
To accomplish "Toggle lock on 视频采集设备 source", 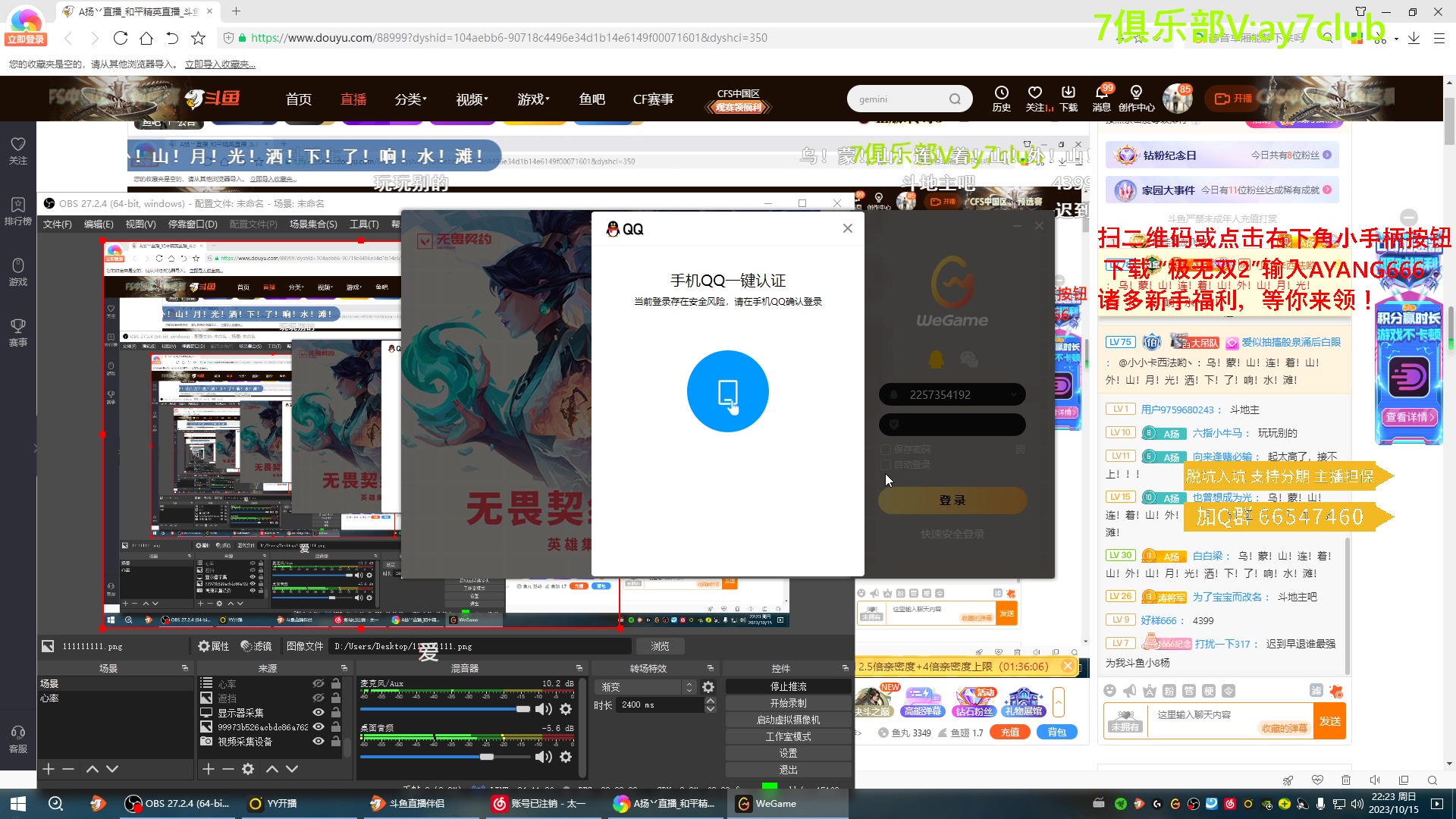I will [x=336, y=742].
